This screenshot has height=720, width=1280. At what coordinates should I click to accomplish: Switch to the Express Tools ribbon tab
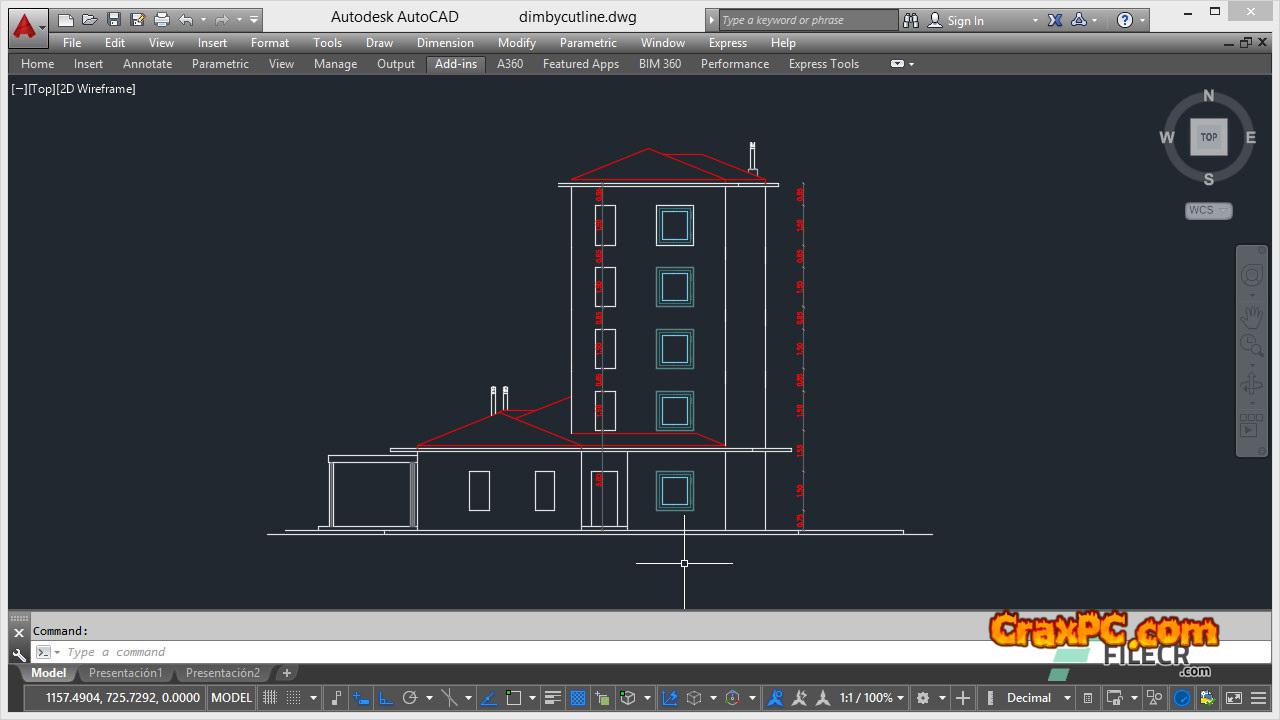click(x=823, y=64)
